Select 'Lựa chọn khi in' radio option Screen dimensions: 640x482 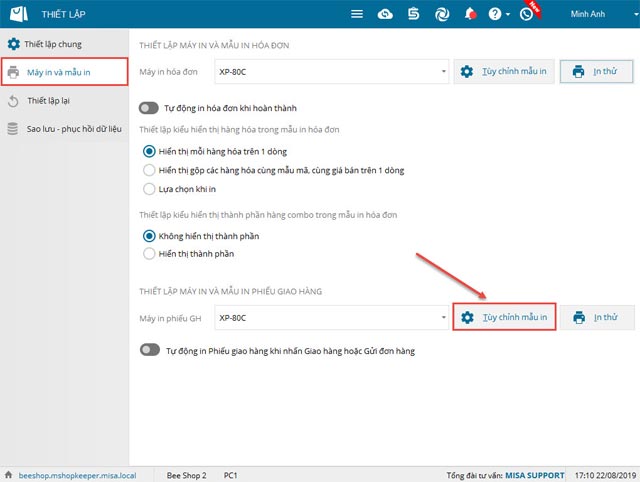tap(150, 188)
